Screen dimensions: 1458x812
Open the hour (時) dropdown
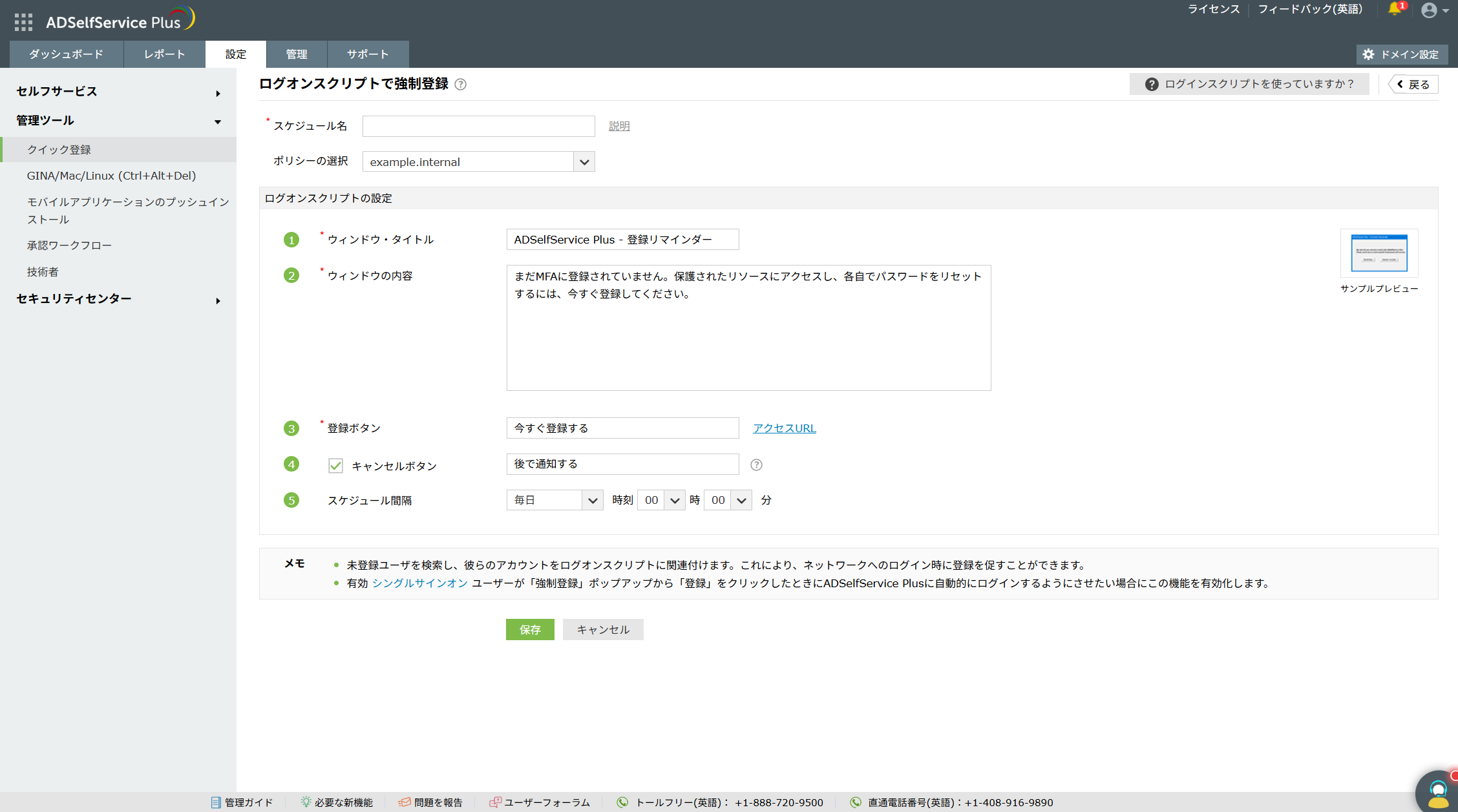click(660, 501)
